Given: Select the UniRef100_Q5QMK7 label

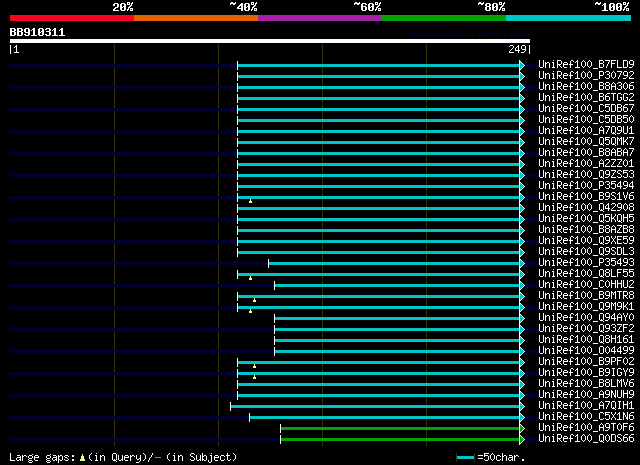Looking at the screenshot, I should click(586, 141).
